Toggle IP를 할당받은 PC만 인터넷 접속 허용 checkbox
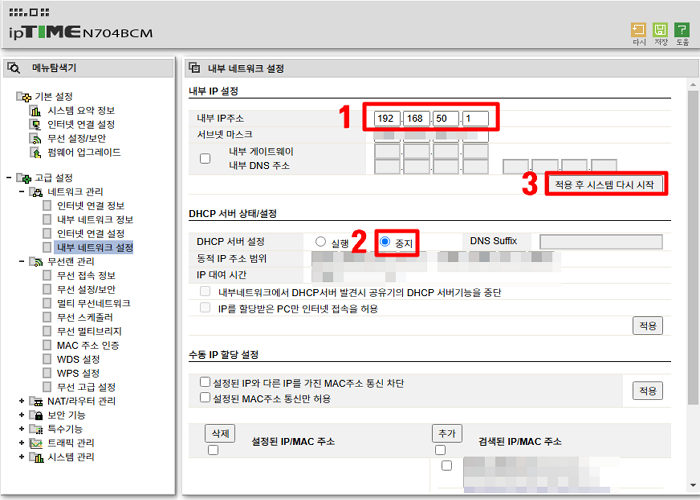The height and width of the screenshot is (500, 700). click(x=205, y=308)
